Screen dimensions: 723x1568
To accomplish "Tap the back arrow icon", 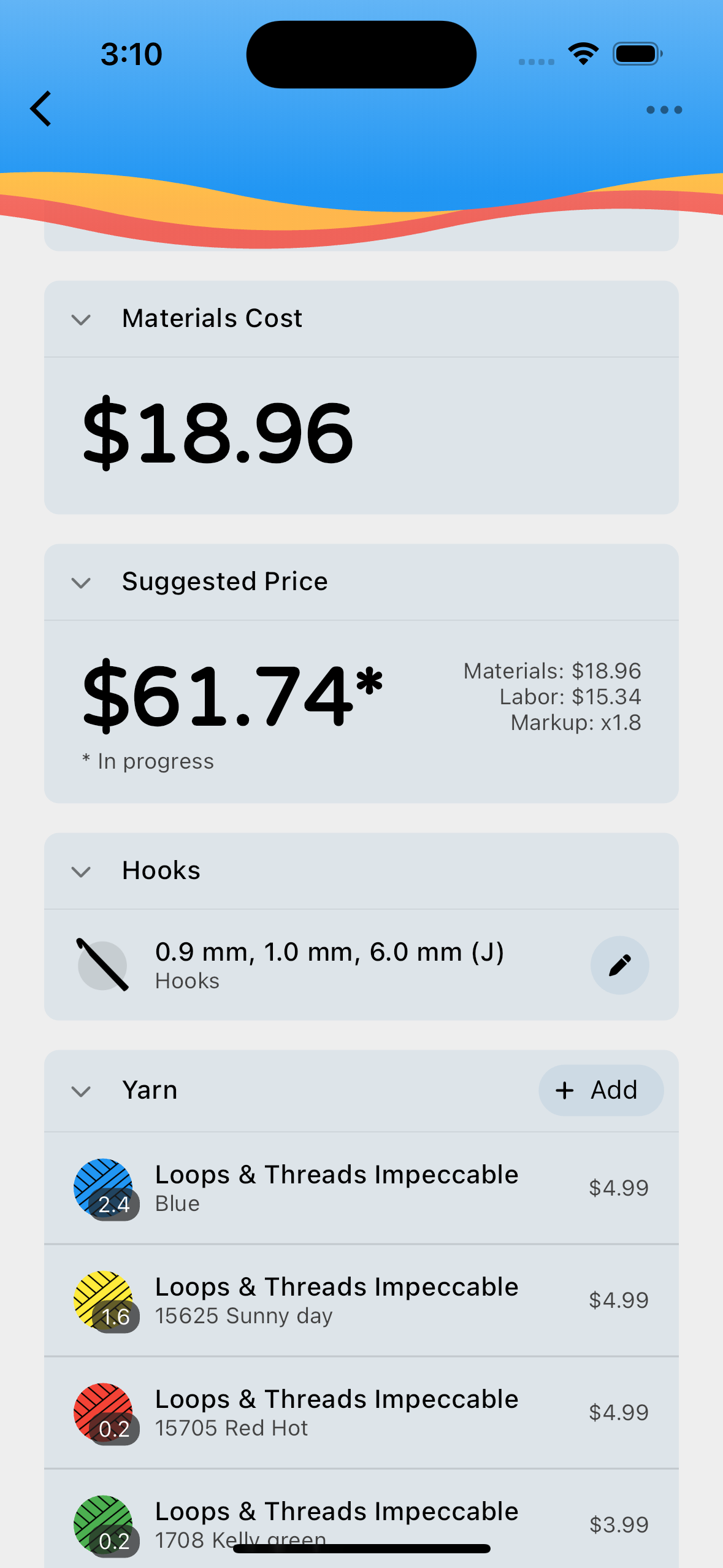I will (40, 109).
